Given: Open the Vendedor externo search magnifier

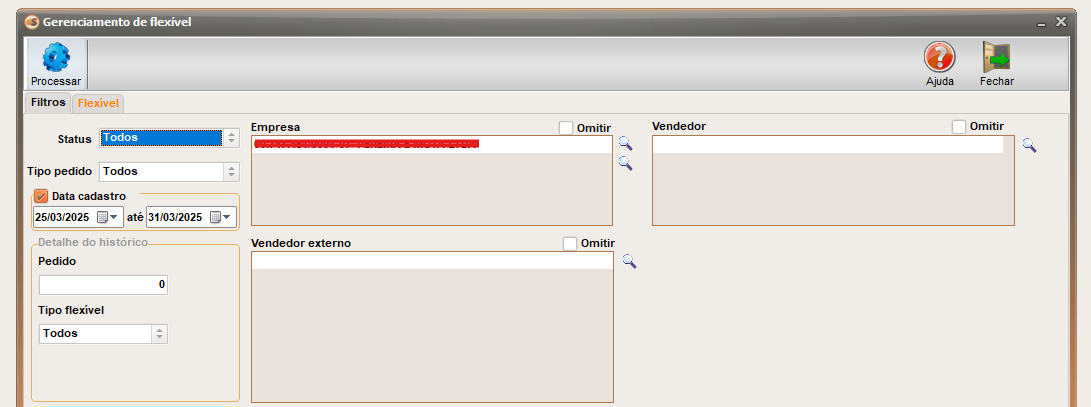Looking at the screenshot, I should [629, 261].
